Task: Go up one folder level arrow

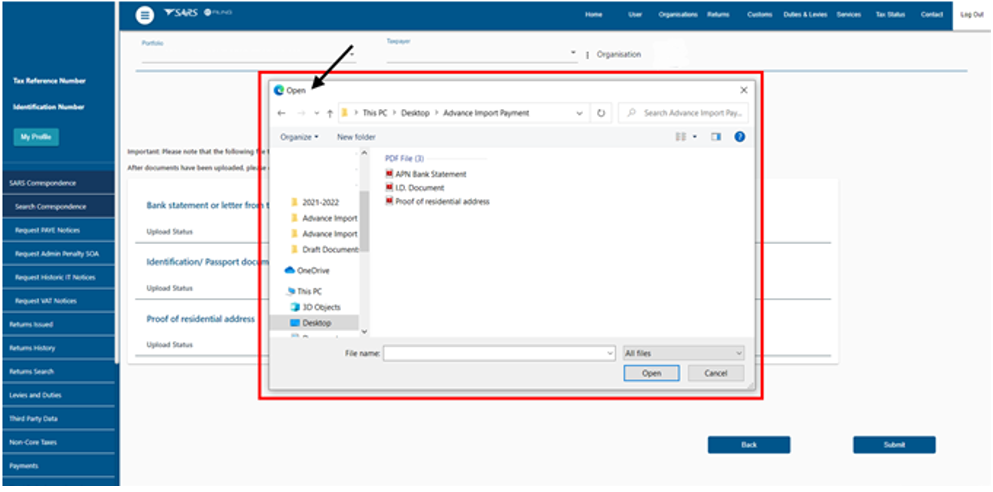Action: (330, 114)
